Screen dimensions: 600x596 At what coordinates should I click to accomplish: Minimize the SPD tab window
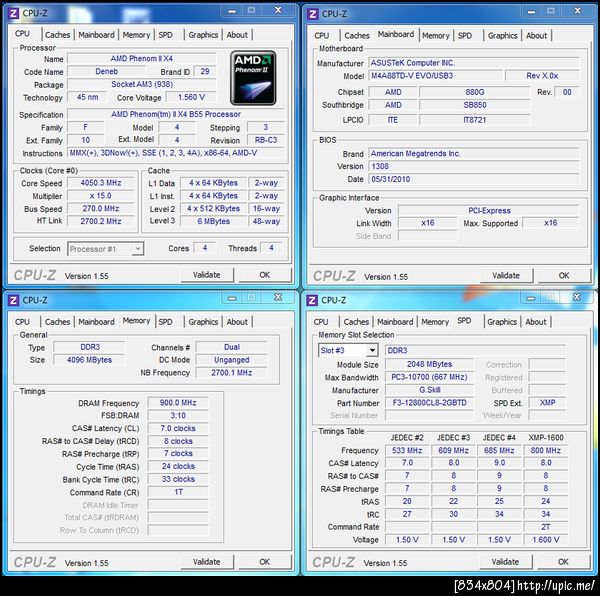(x=531, y=298)
